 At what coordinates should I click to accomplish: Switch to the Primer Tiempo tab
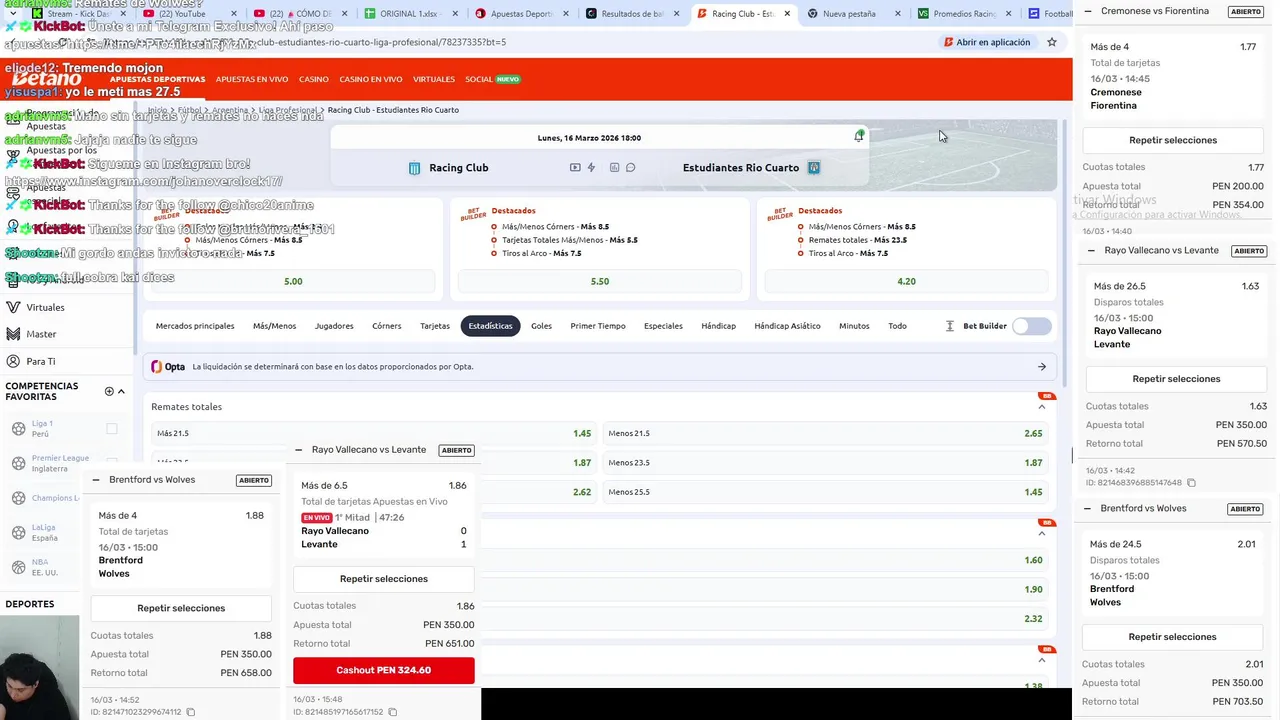598,326
